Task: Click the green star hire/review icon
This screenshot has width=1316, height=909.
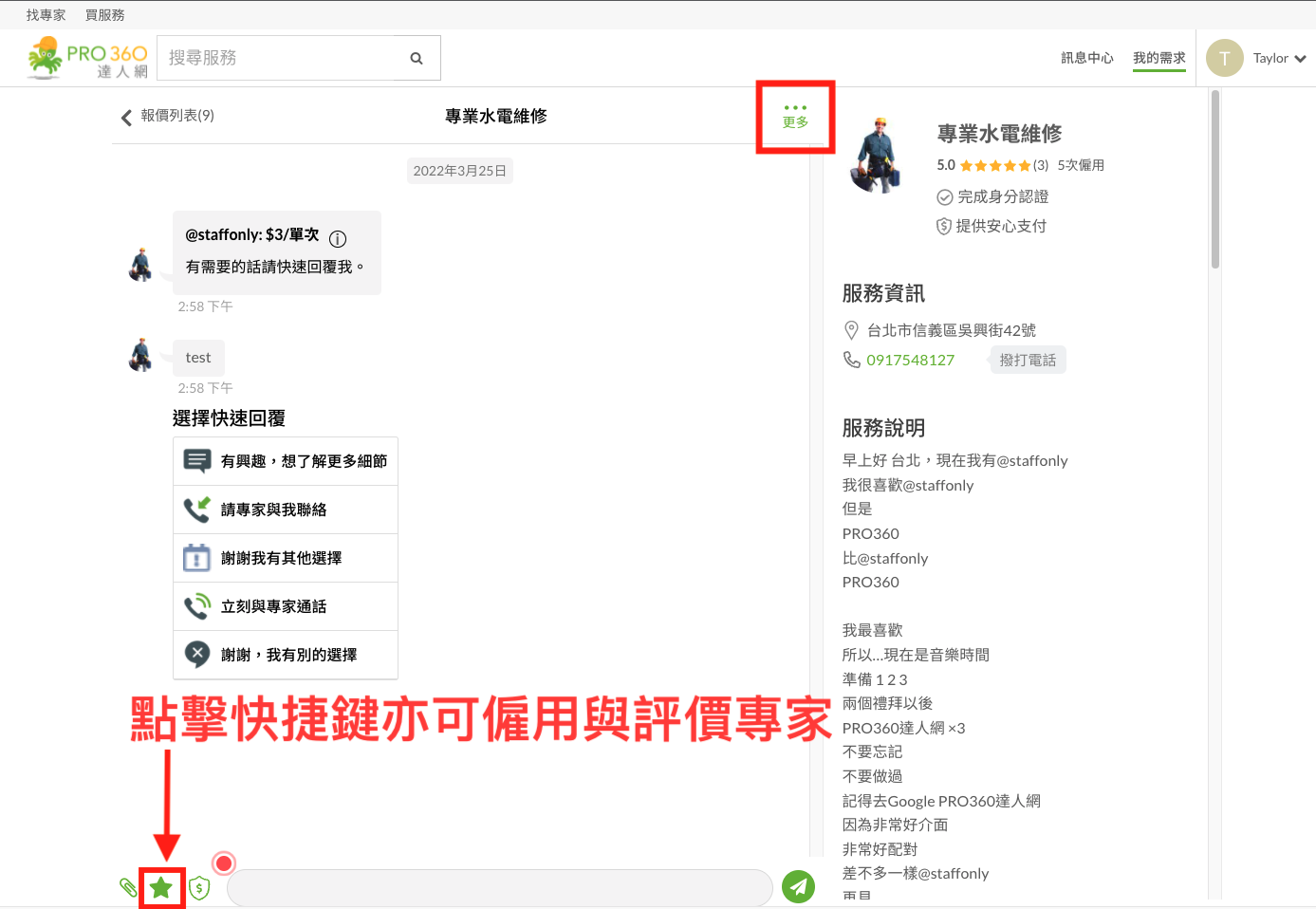Action: point(161,888)
